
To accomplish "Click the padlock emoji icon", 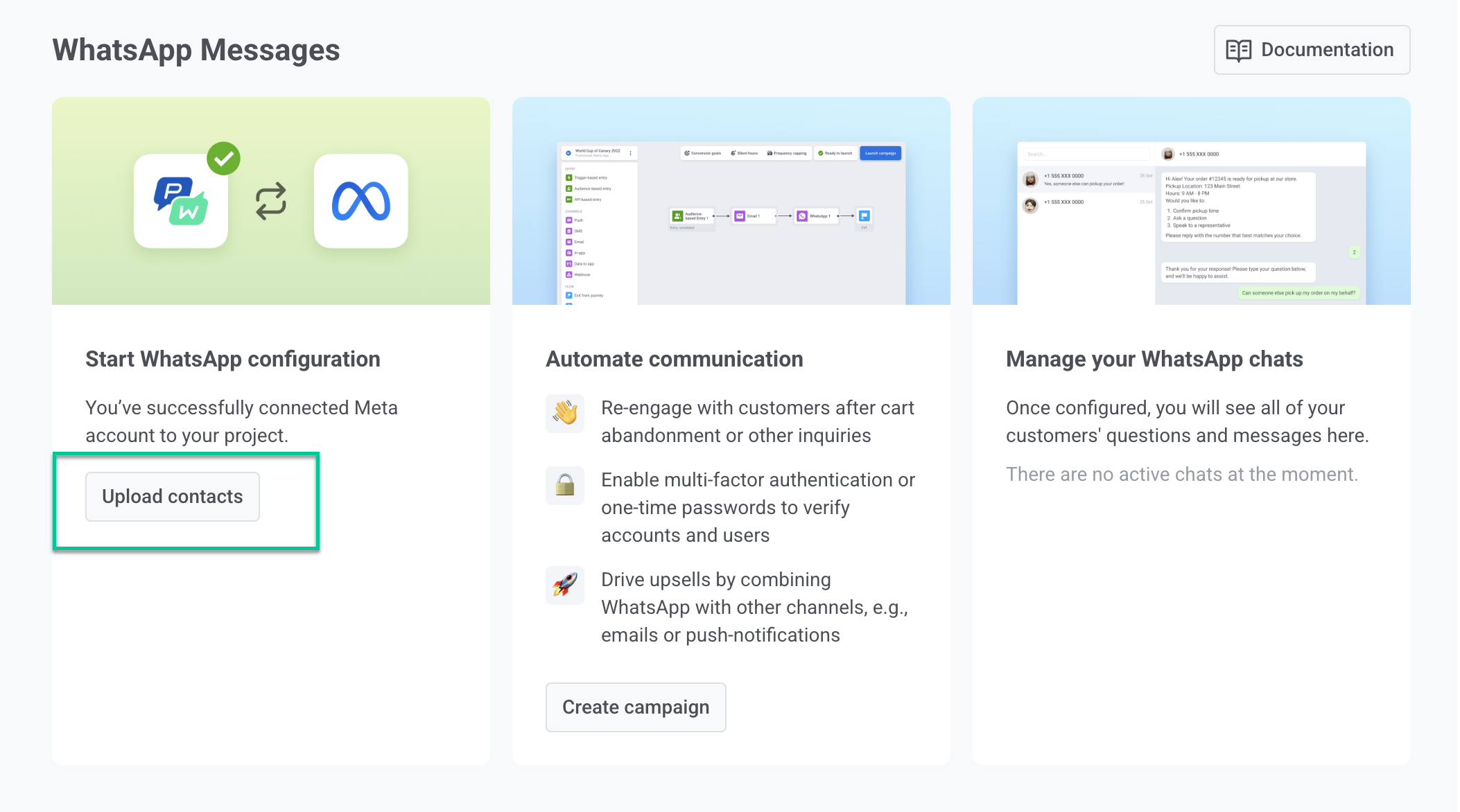I will click(565, 485).
